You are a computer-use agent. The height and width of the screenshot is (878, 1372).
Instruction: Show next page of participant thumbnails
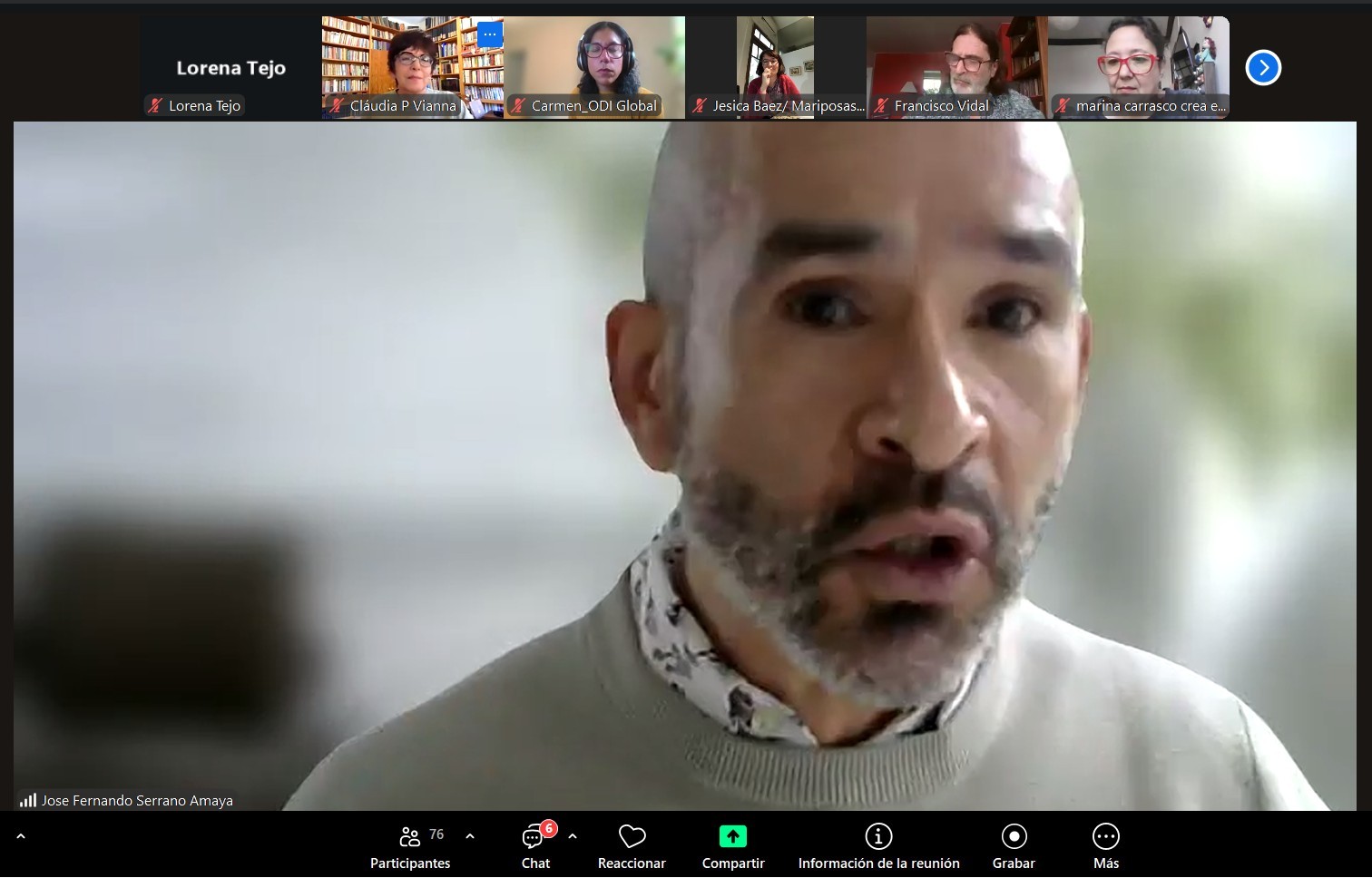coord(1263,68)
